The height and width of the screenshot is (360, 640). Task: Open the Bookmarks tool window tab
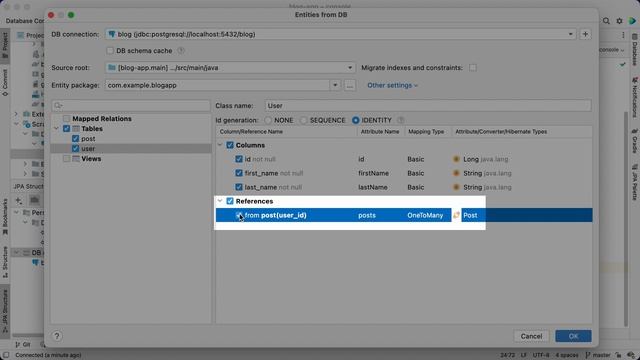tap(5, 217)
